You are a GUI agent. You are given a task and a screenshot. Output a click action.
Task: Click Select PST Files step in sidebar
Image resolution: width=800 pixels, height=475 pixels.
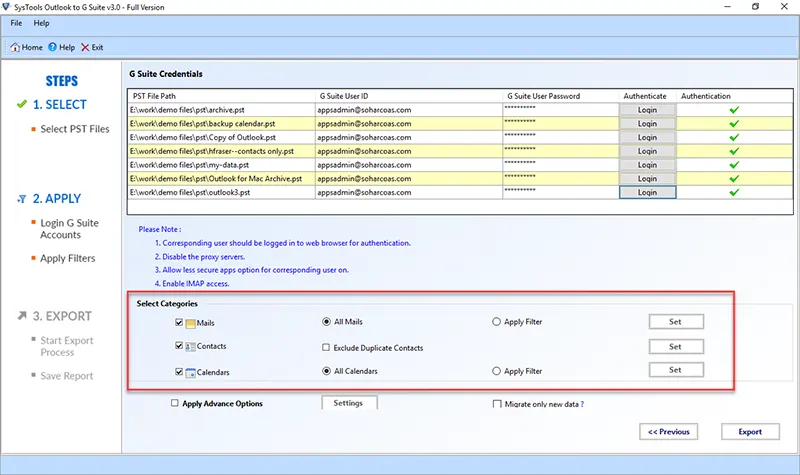coord(74,129)
